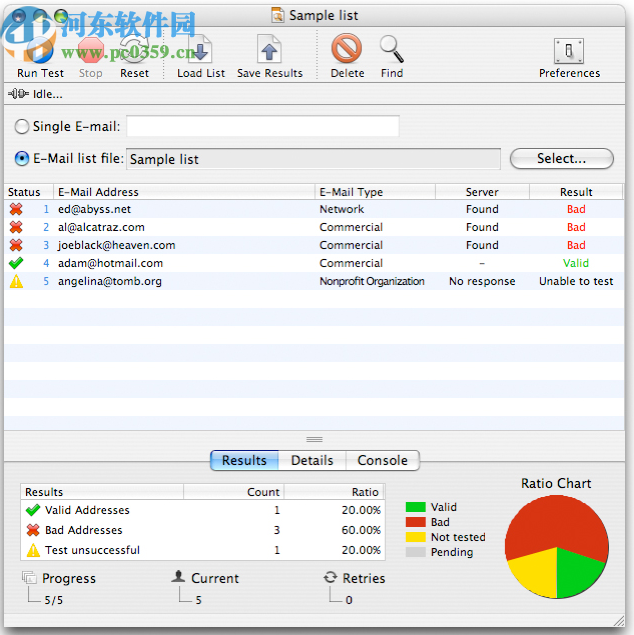Viewport: 634px width, 635px height.
Task: Click the window resize grip corner
Action: pyautogui.click(x=619, y=621)
